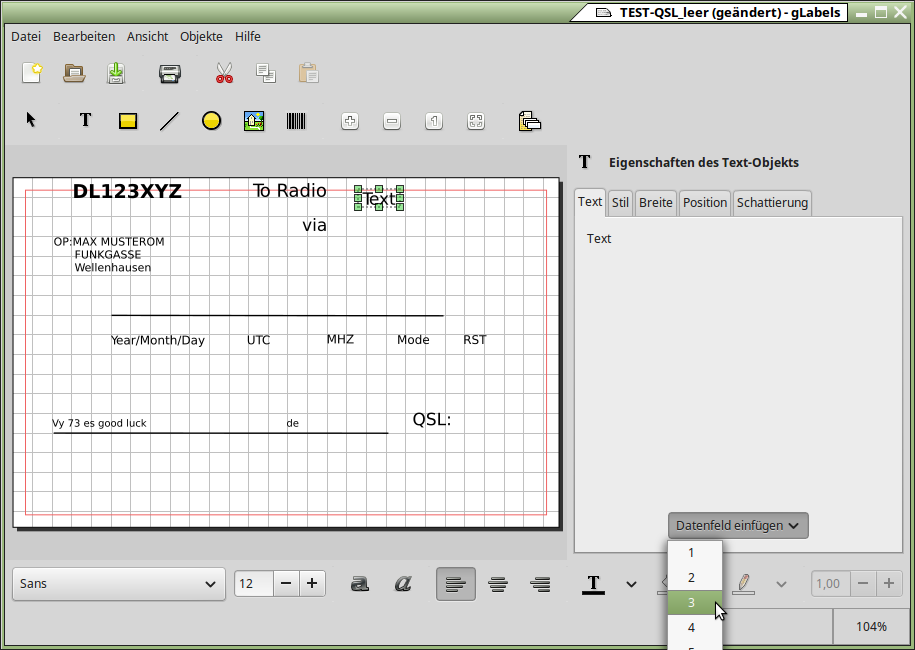The height and width of the screenshot is (650, 915).
Task: Toggle bold text formatting
Action: pos(360,584)
